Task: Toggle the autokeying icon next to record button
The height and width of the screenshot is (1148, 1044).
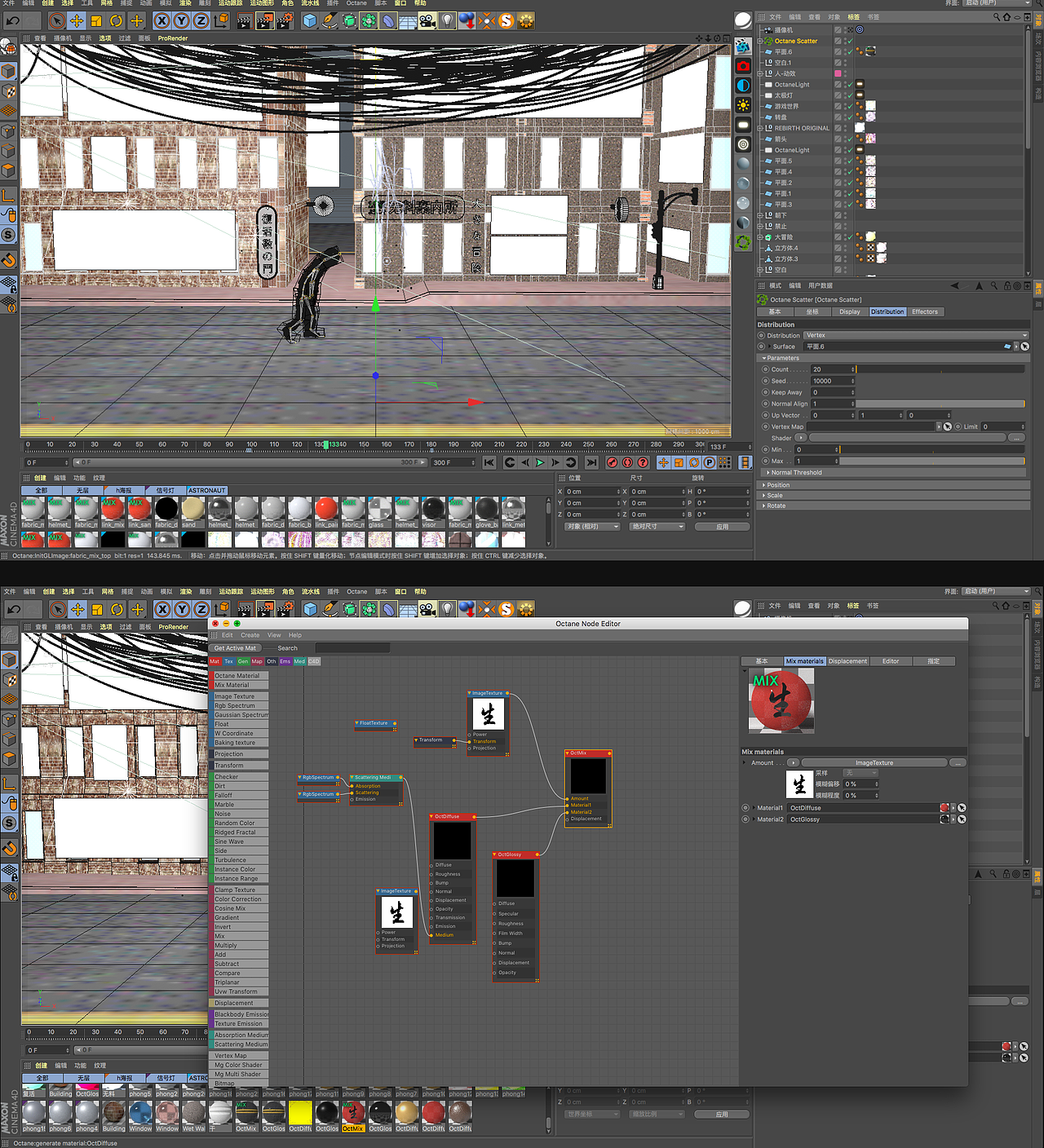Action: point(627,462)
